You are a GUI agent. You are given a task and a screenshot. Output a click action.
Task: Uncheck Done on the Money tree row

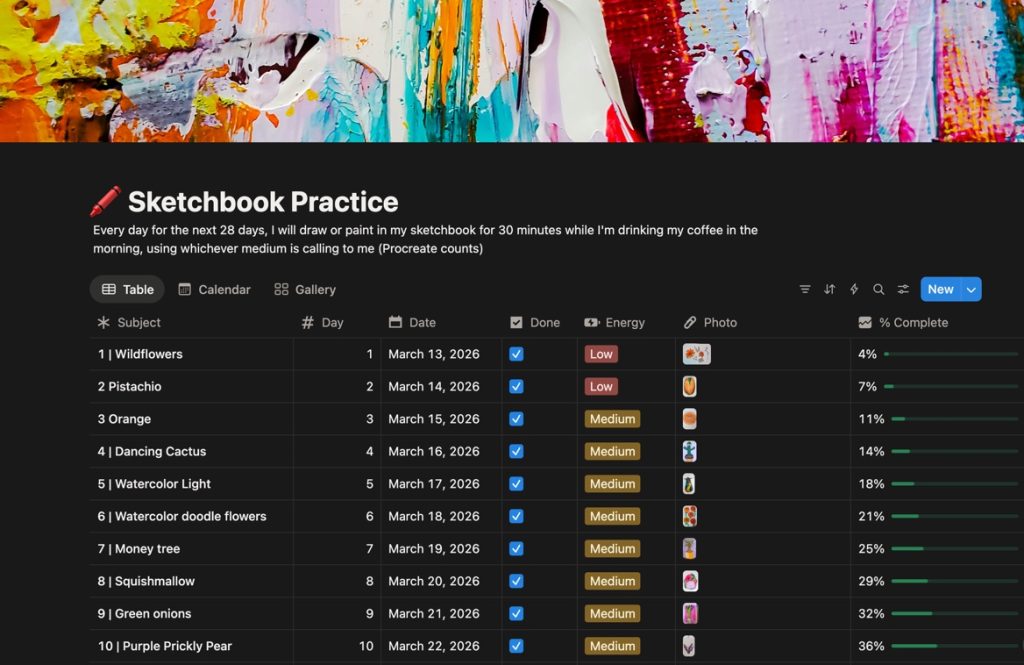click(x=517, y=548)
